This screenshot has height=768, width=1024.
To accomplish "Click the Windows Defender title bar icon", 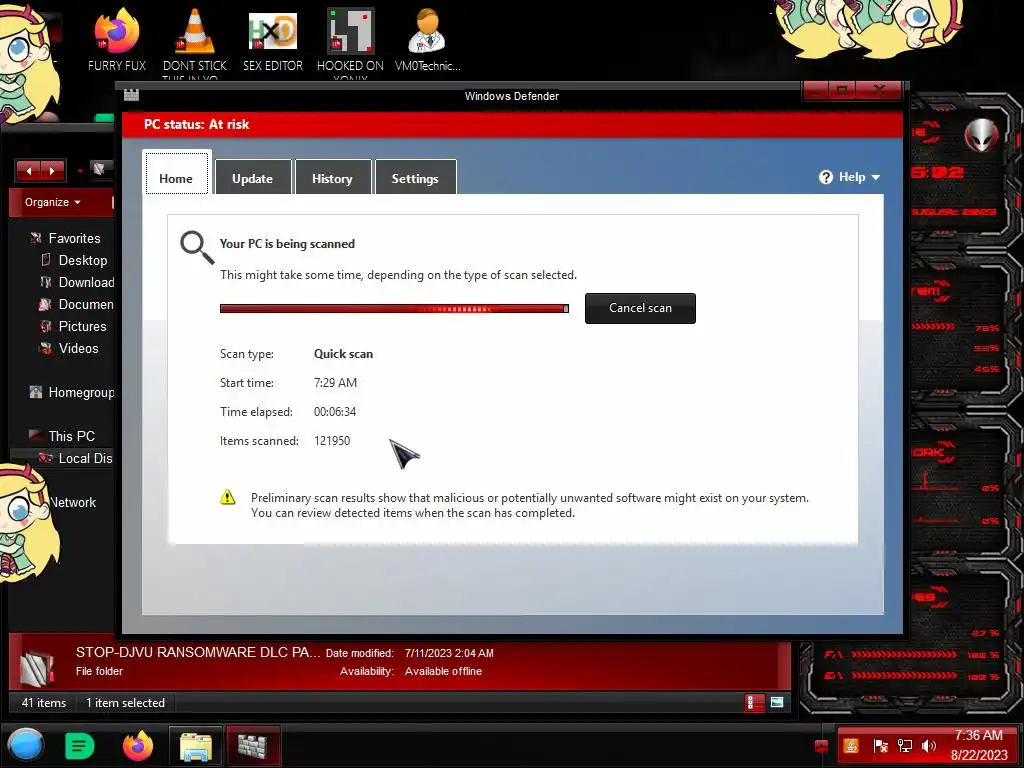I will tap(131, 95).
